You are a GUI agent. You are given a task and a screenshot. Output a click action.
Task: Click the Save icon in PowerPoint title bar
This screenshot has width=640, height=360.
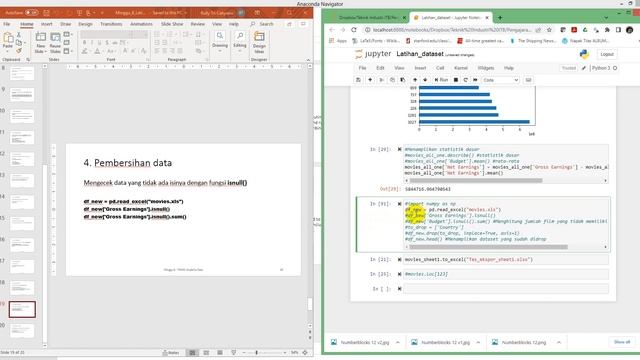point(47,13)
